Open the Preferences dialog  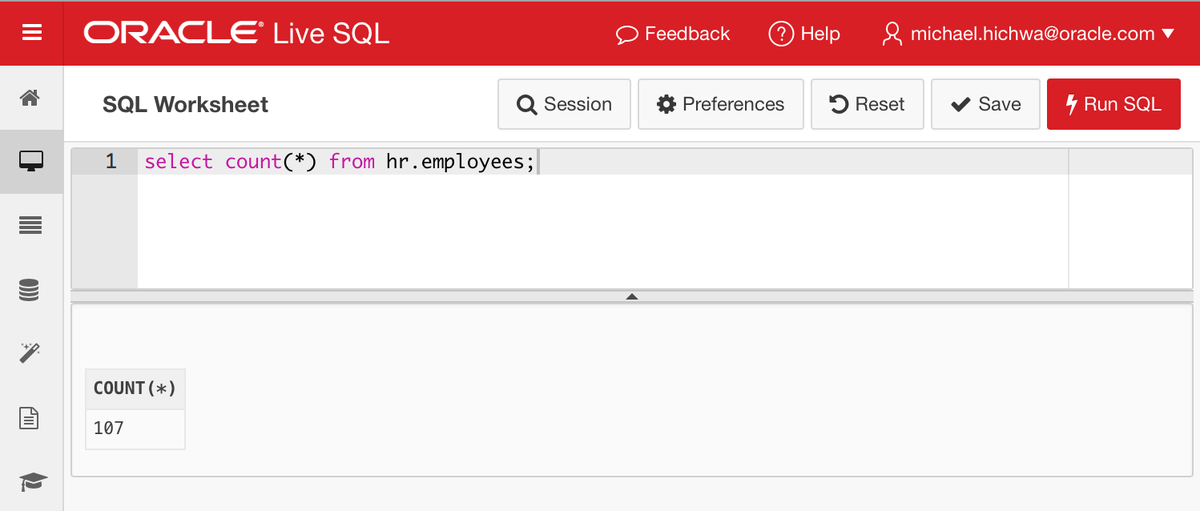tap(721, 104)
